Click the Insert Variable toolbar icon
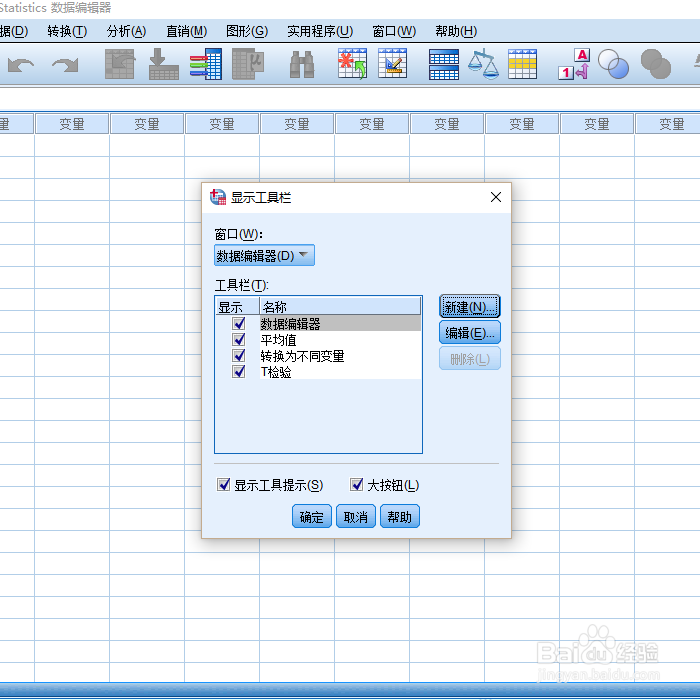Viewport: 700px width, 700px height. [x=392, y=64]
